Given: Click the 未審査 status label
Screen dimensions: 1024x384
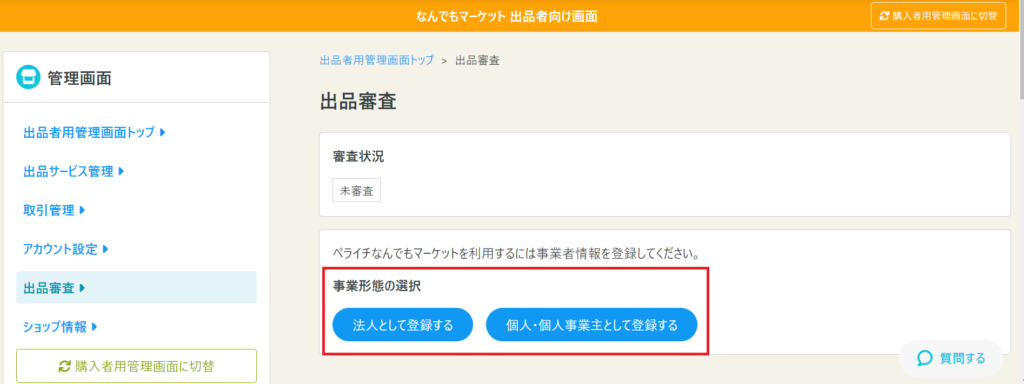Looking at the screenshot, I should pyautogui.click(x=357, y=191).
